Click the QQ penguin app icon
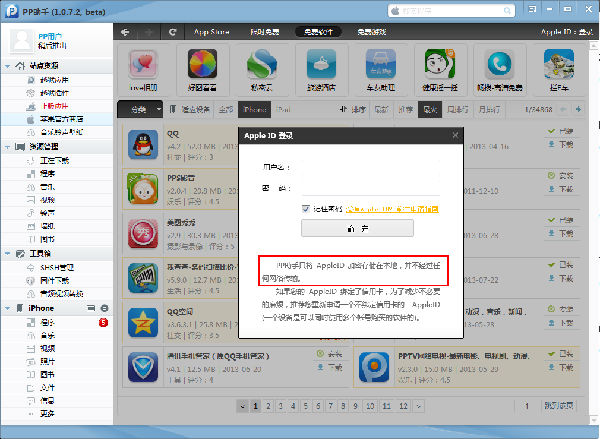Viewport: 600px width, 439px height. pos(143,144)
